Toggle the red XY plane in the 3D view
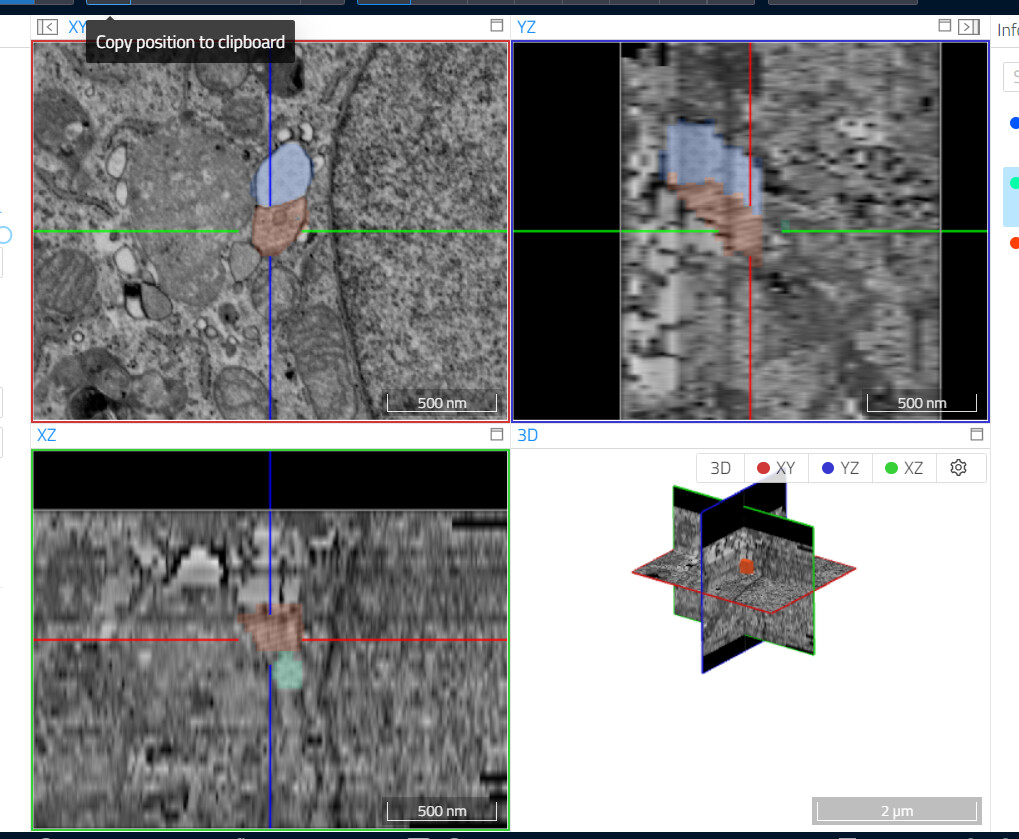Screen dimensions: 1019x839 point(775,467)
